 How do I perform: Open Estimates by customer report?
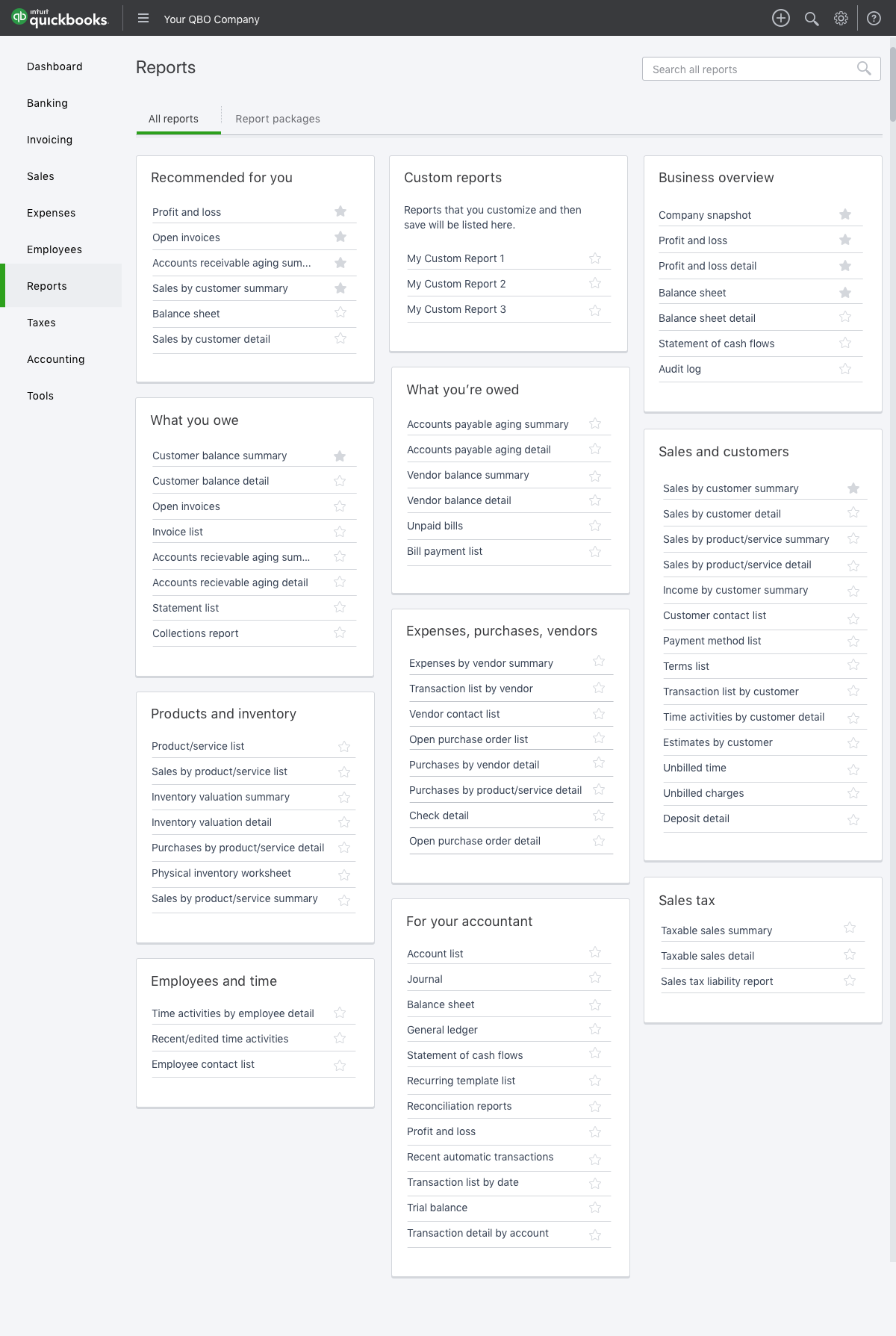coord(718,742)
